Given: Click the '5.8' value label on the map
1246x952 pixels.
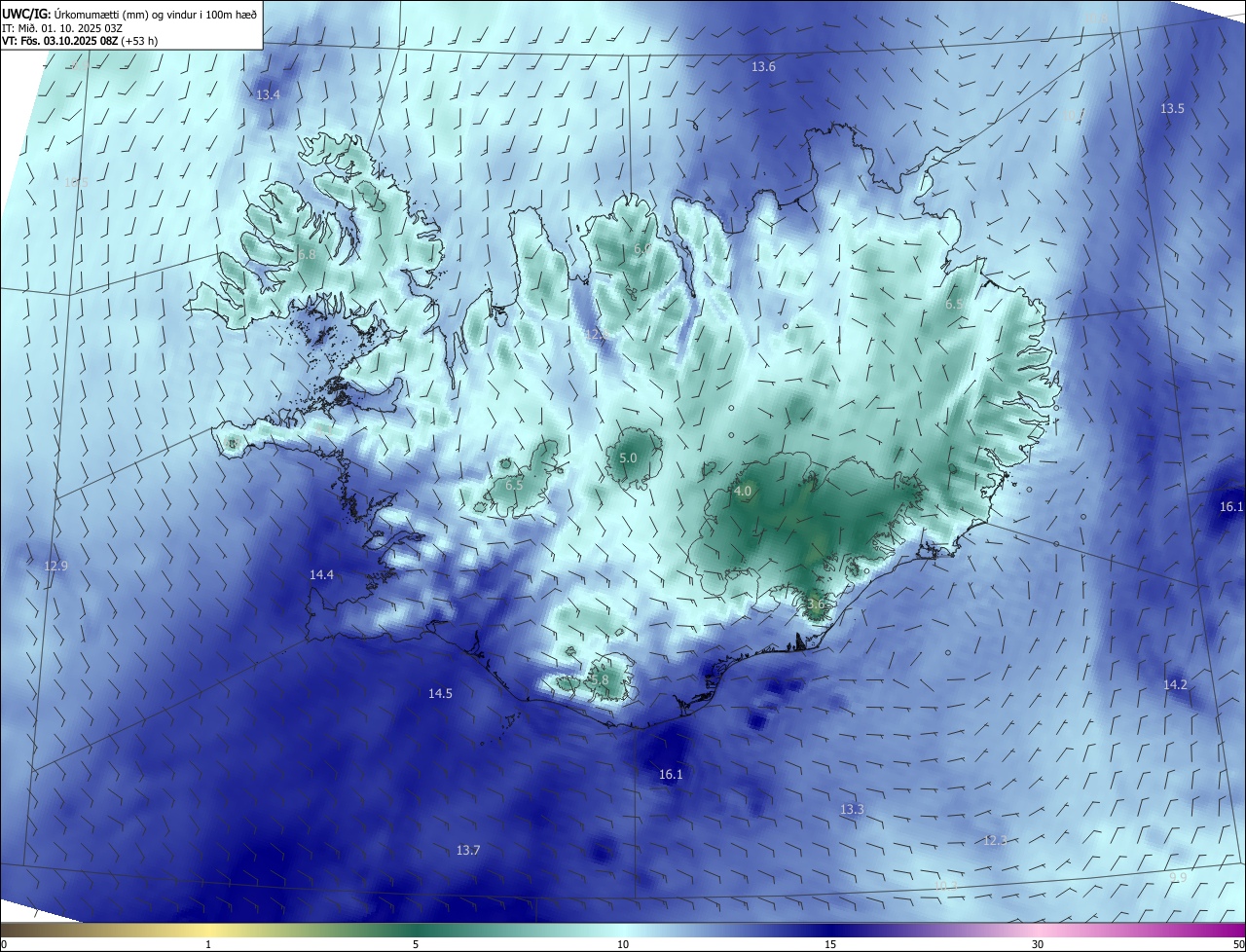Looking at the screenshot, I should (x=600, y=679).
